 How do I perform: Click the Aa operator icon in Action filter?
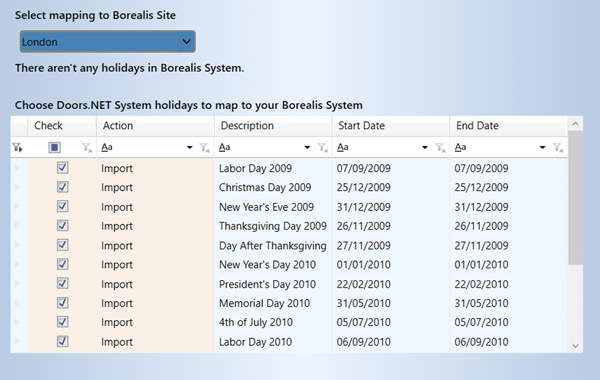[x=107, y=147]
